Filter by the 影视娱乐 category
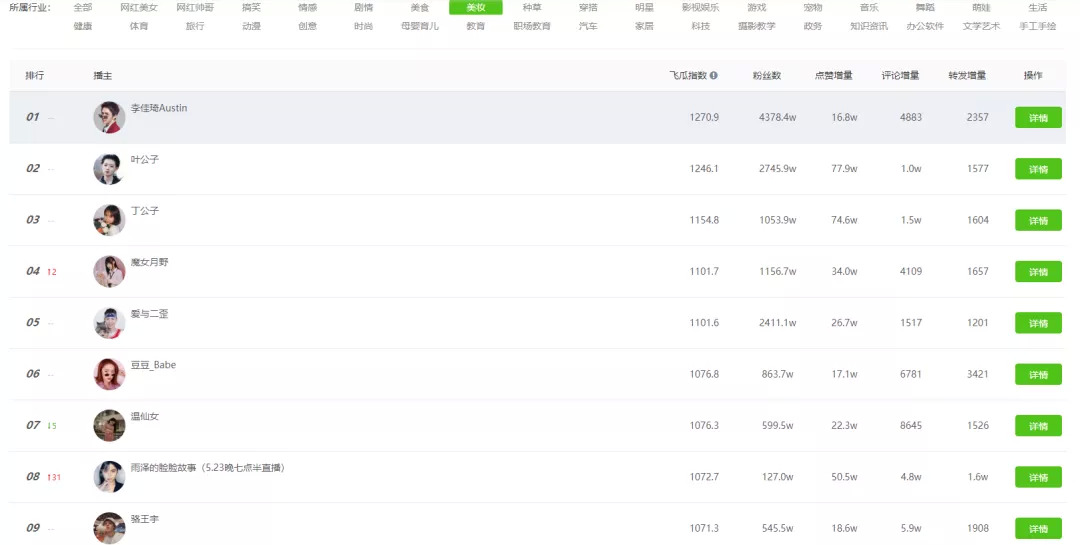1080x545 pixels. [700, 8]
